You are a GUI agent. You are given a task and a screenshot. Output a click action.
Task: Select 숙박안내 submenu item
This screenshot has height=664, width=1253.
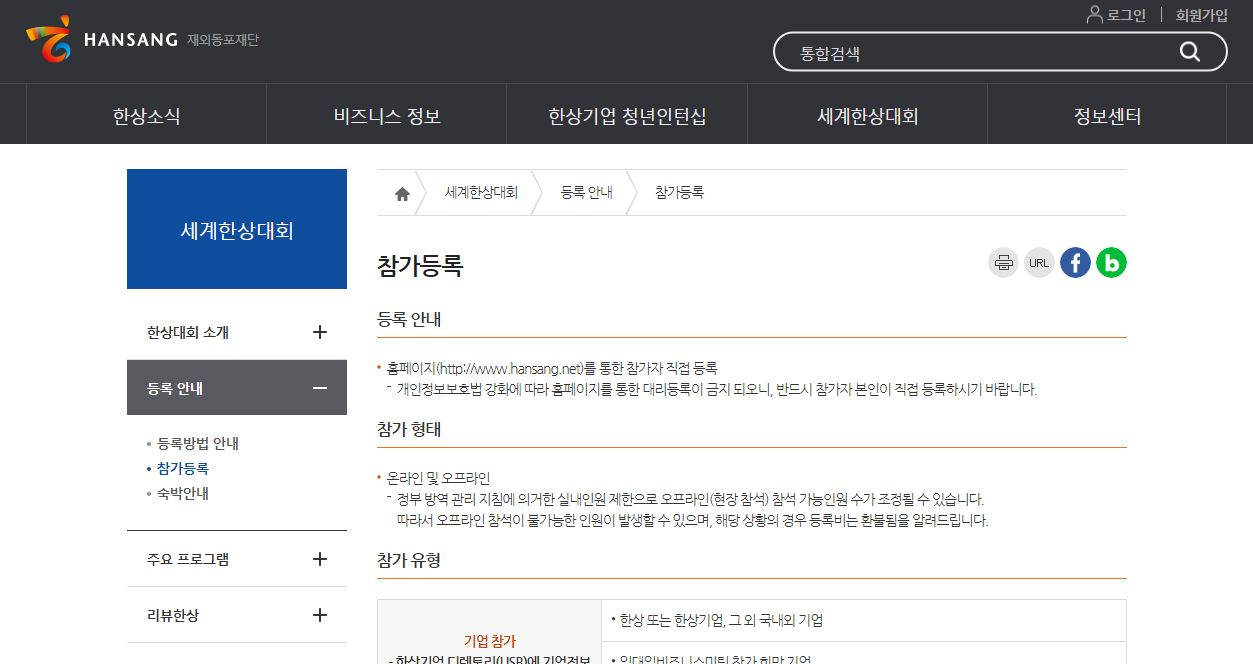pyautogui.click(x=183, y=493)
